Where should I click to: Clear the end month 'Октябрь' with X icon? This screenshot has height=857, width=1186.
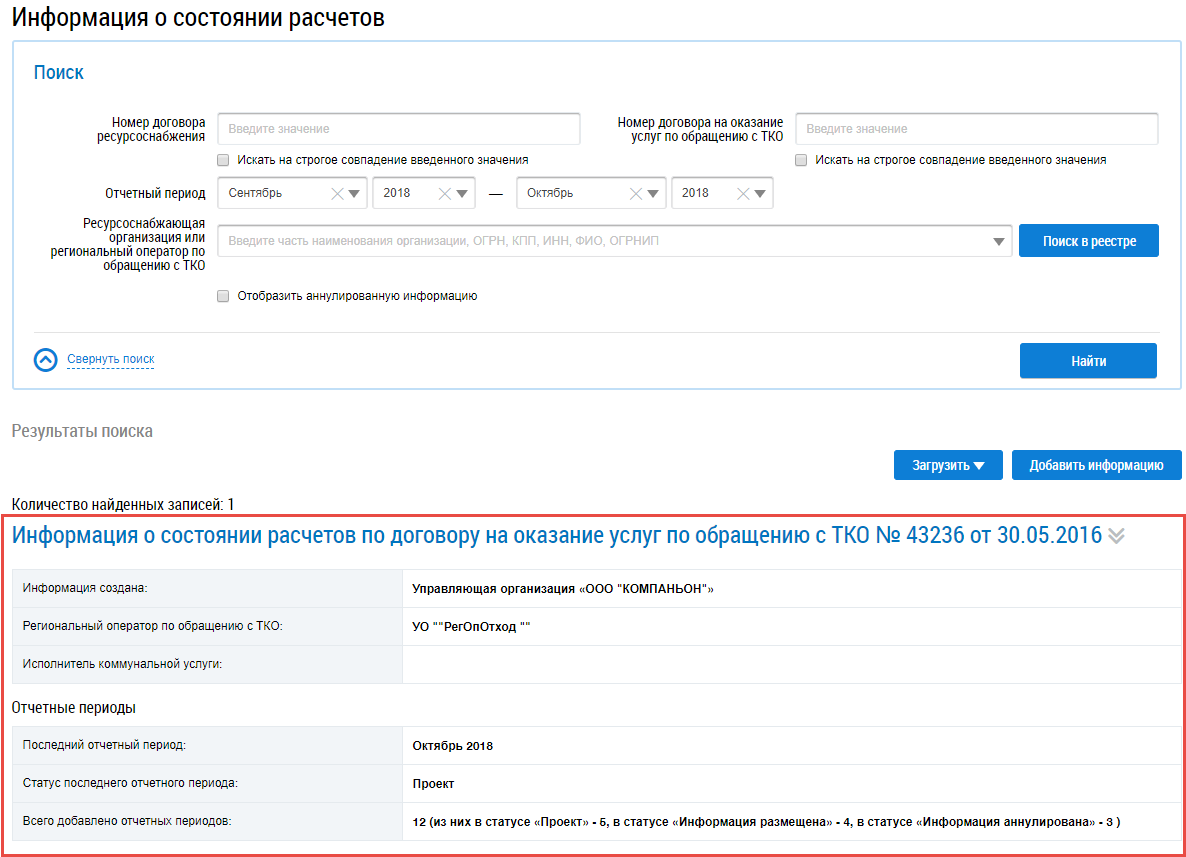pos(635,194)
